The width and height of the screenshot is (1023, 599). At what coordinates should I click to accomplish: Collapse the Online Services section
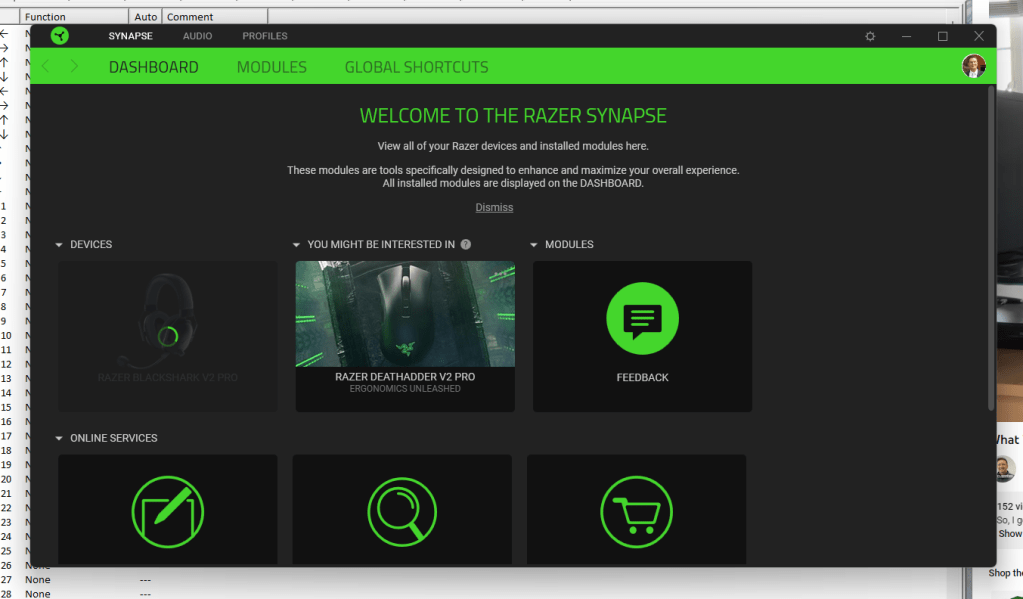coord(59,438)
